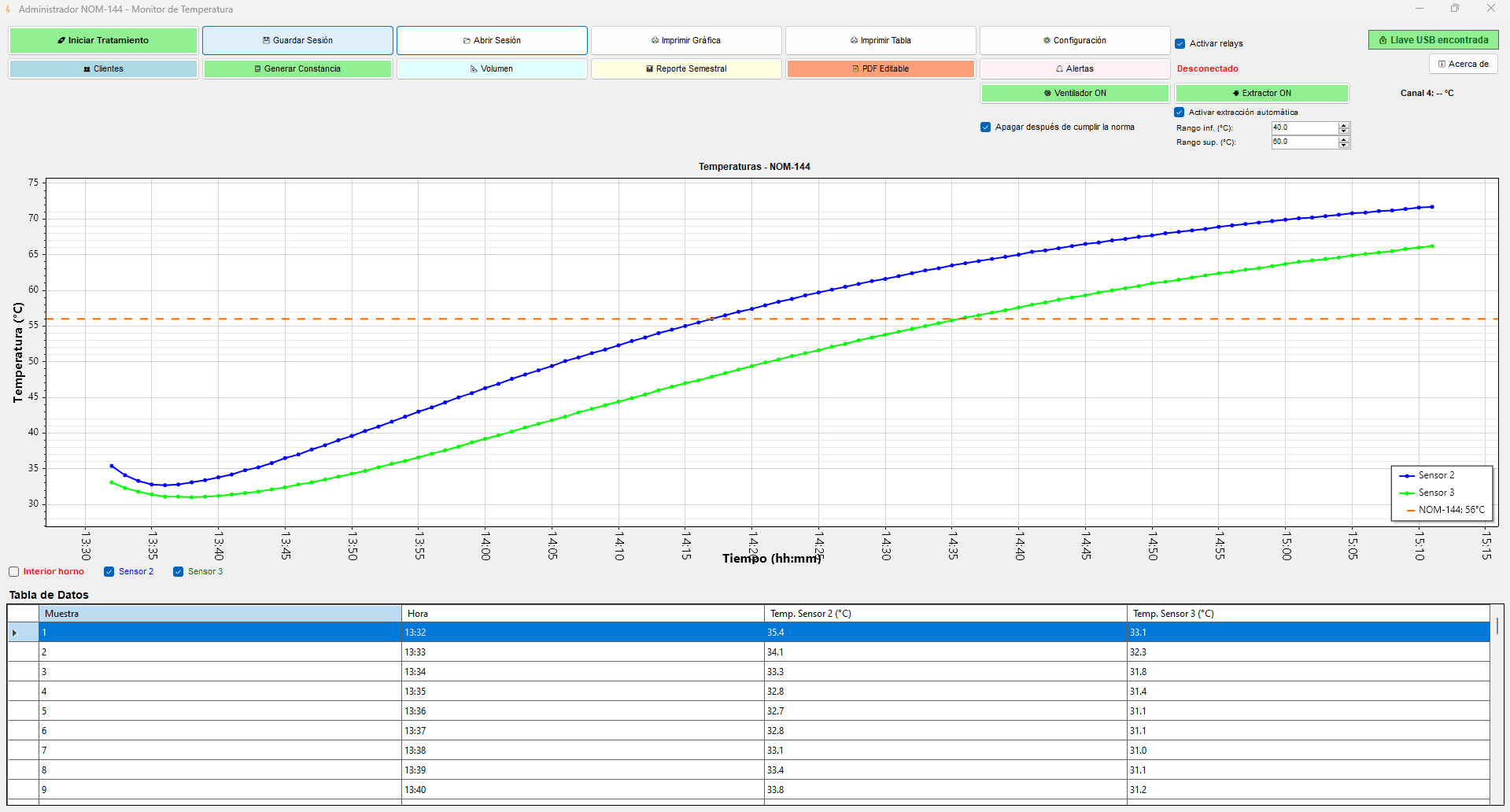Decrease Rango sup. value with down arrow

1344,145
